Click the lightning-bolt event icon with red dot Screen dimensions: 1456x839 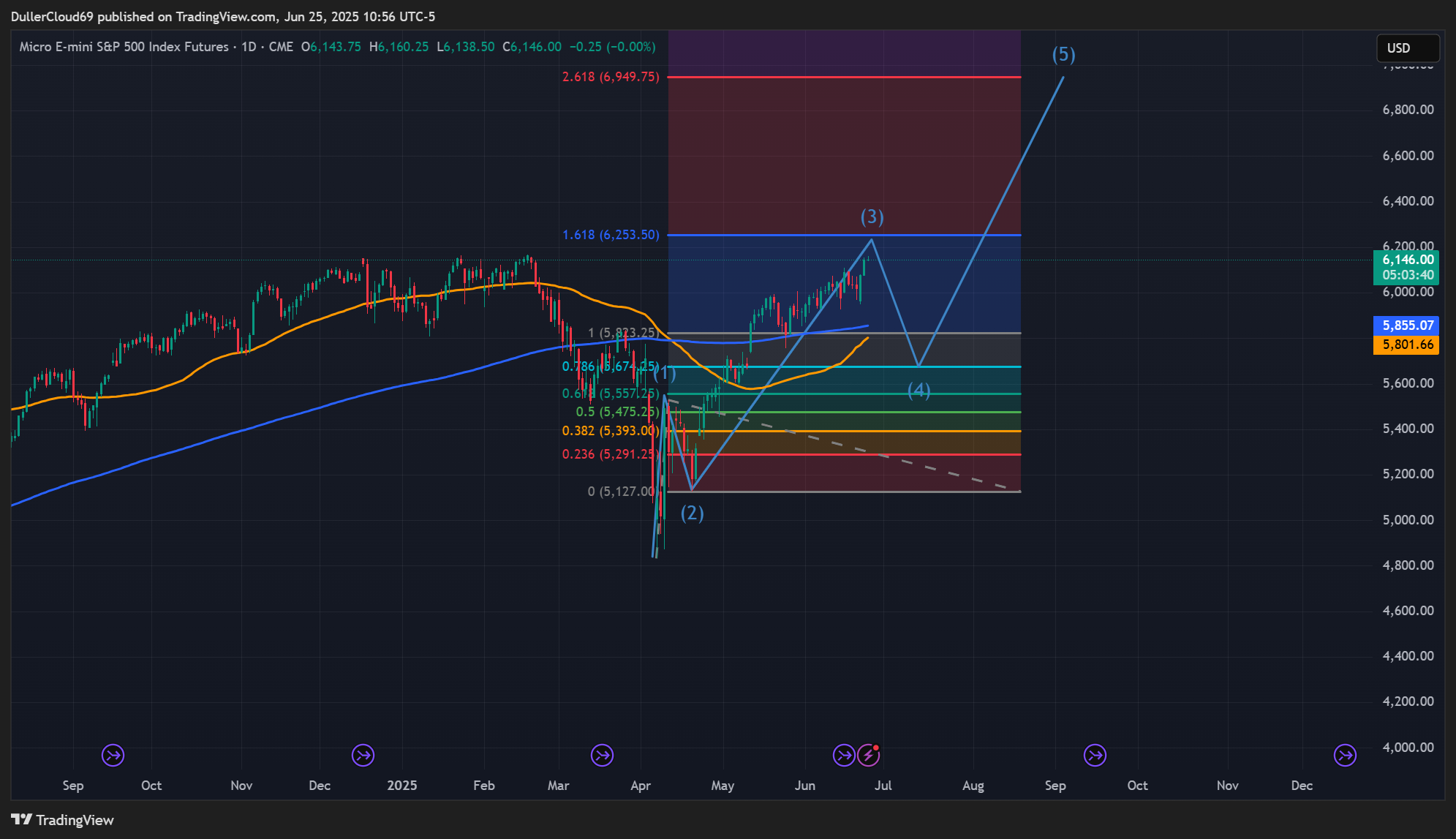click(x=869, y=755)
